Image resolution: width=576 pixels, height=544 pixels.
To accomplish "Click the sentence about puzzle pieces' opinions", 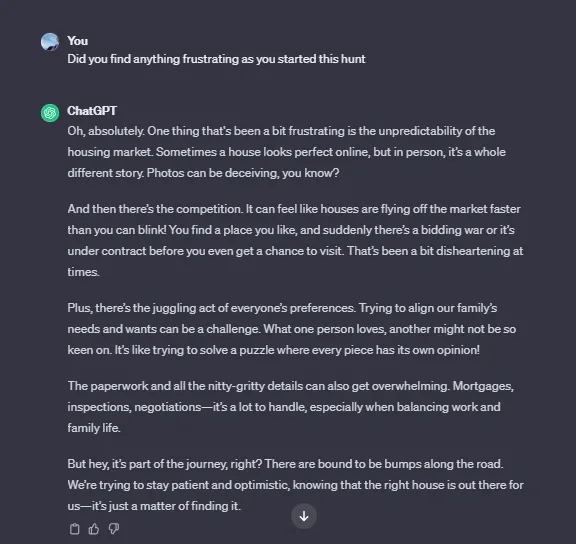I will click(297, 350).
